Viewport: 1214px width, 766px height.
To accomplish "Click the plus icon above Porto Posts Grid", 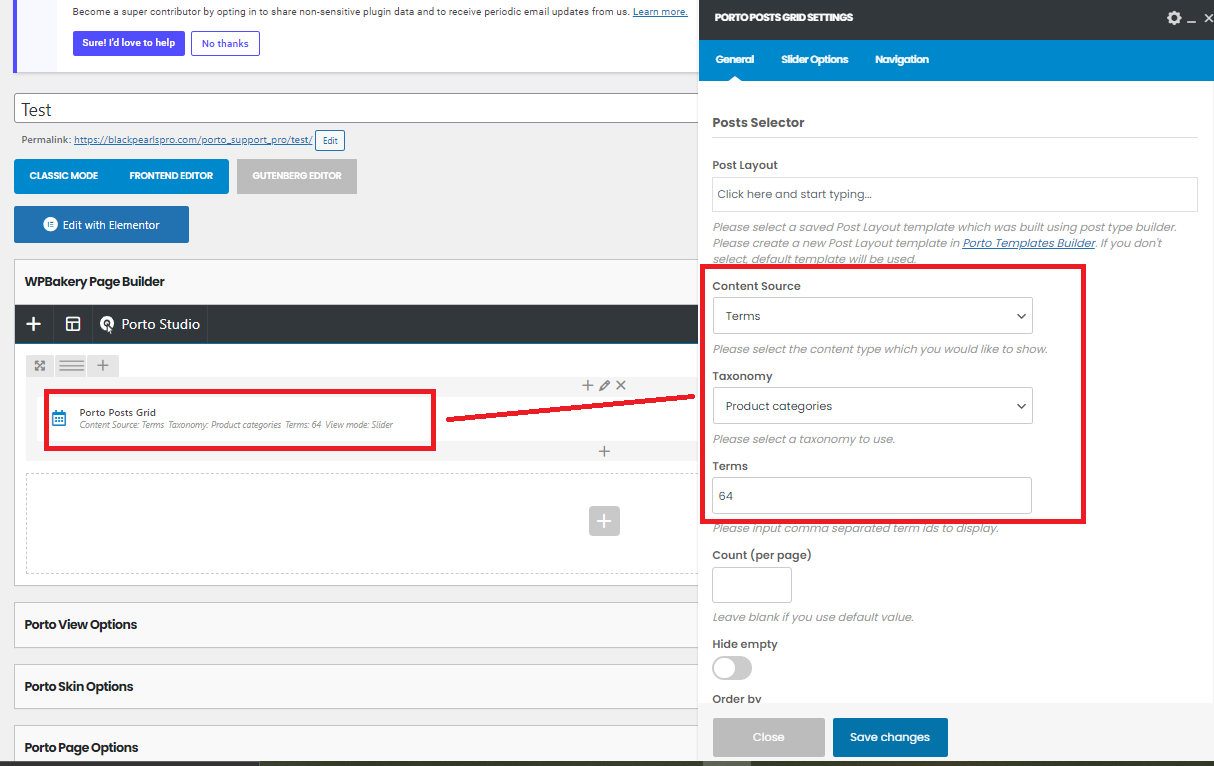I will click(588, 385).
